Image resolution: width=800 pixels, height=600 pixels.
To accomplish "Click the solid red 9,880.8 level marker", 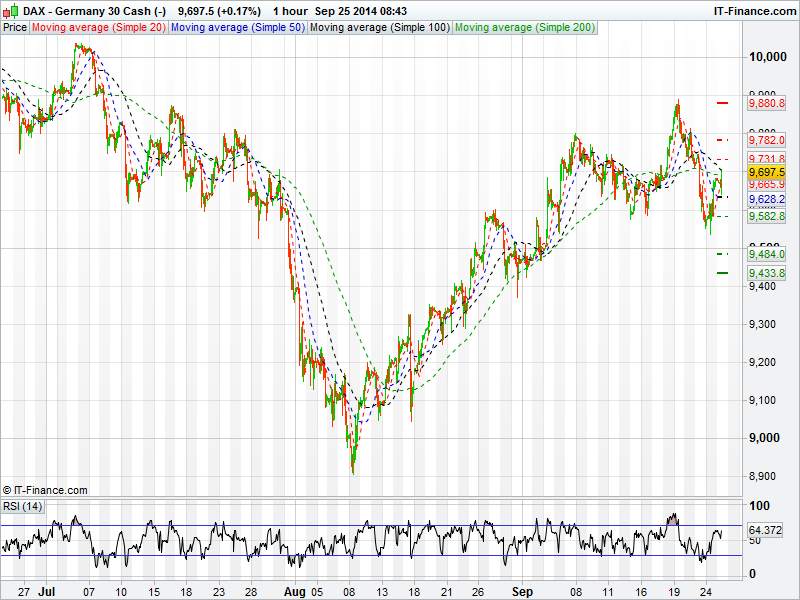I will (723, 103).
